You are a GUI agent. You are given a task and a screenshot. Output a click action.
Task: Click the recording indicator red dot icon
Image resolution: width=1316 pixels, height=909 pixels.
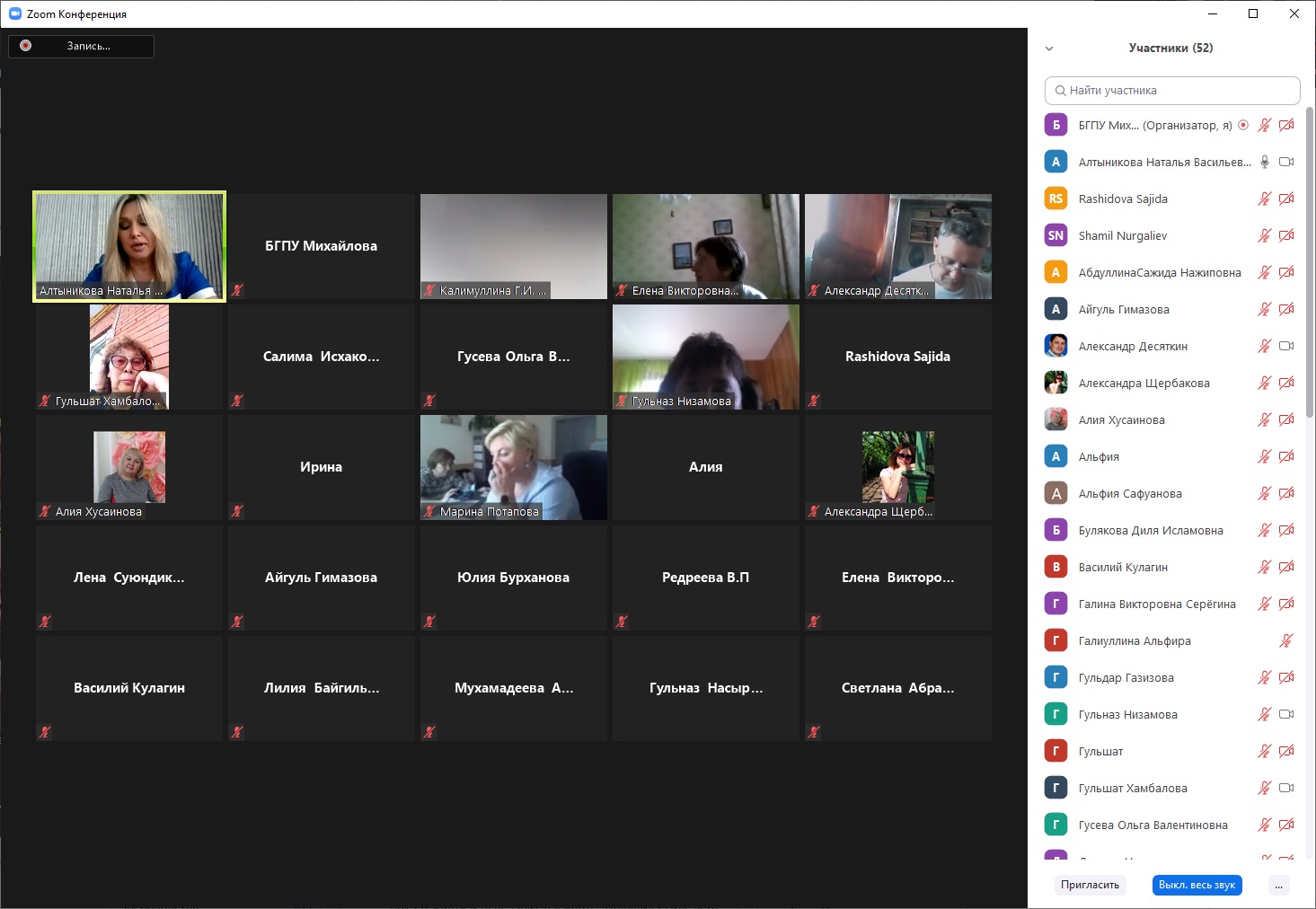point(26,46)
